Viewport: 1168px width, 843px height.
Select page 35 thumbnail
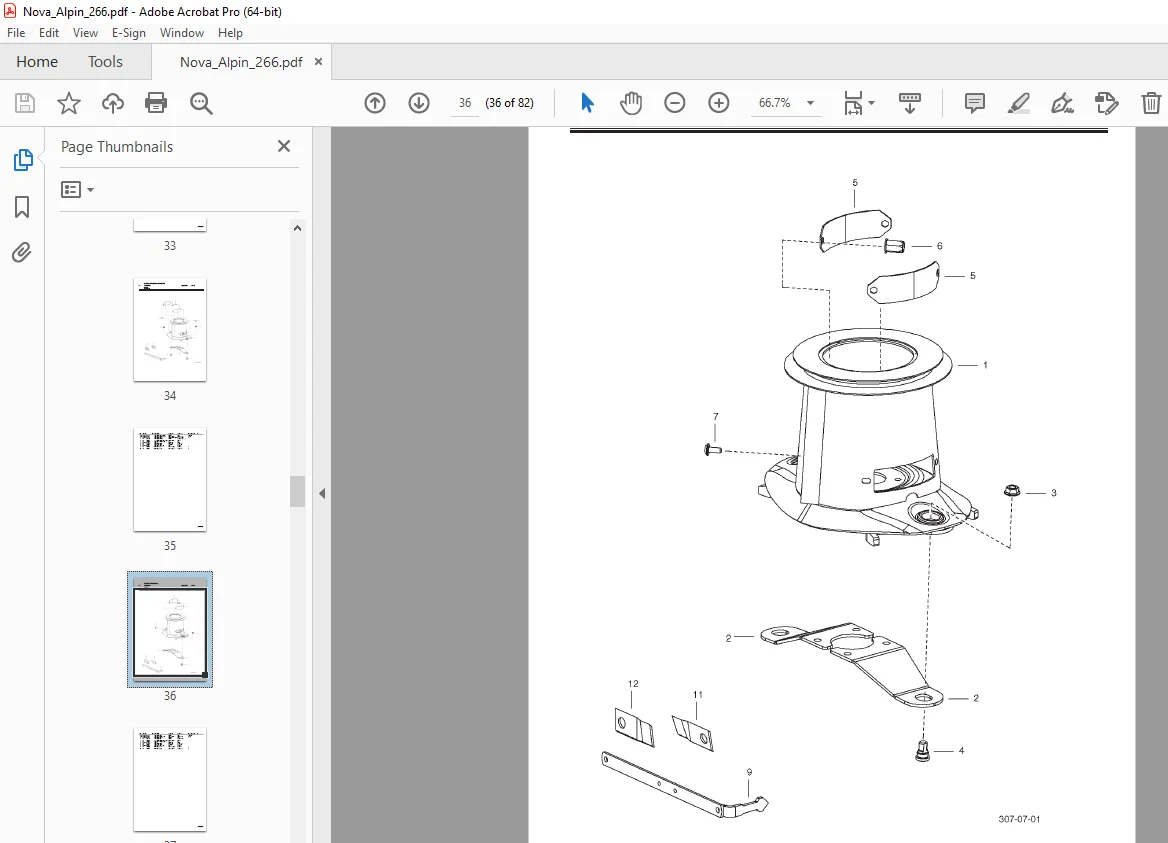pyautogui.click(x=170, y=480)
